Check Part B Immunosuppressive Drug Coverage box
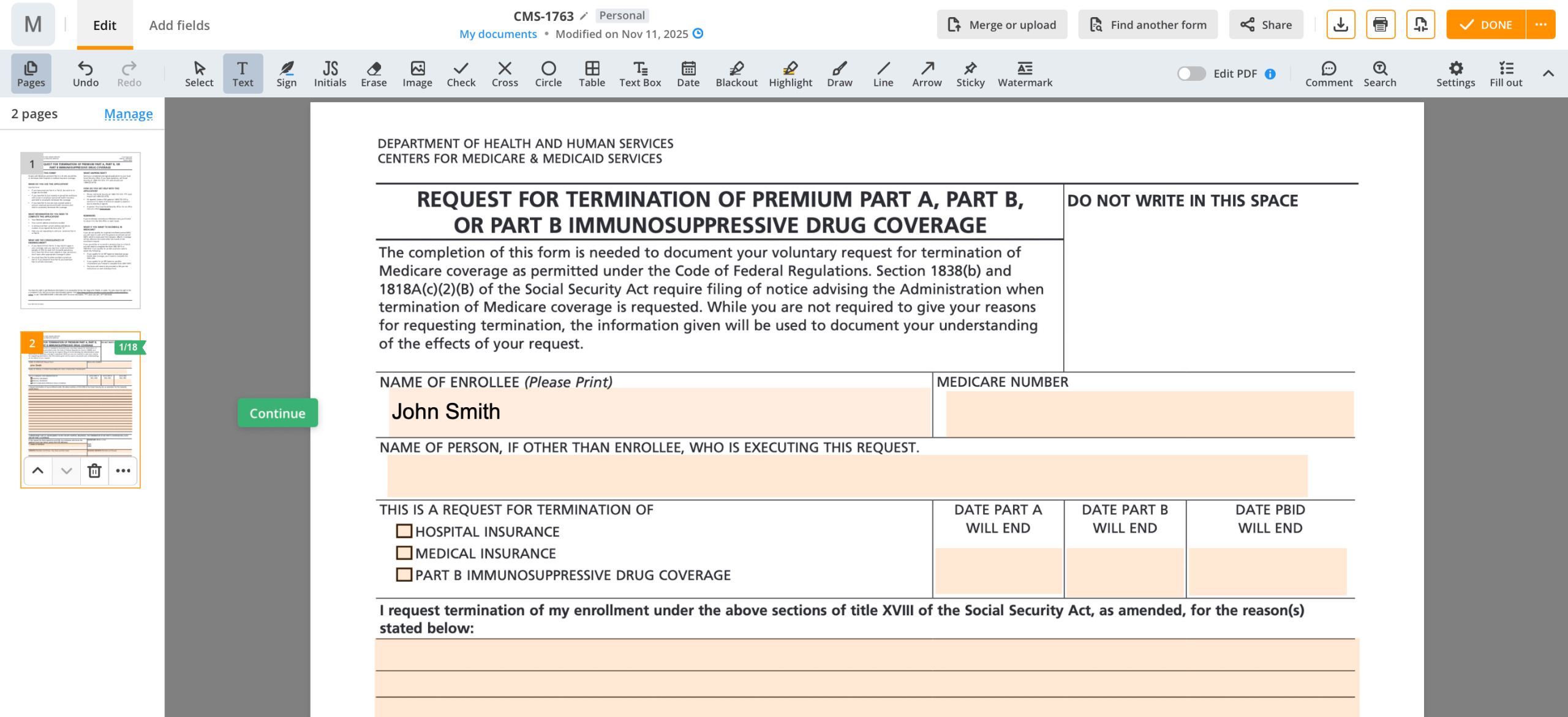Viewport: 1568px width, 717px height. 404,574
